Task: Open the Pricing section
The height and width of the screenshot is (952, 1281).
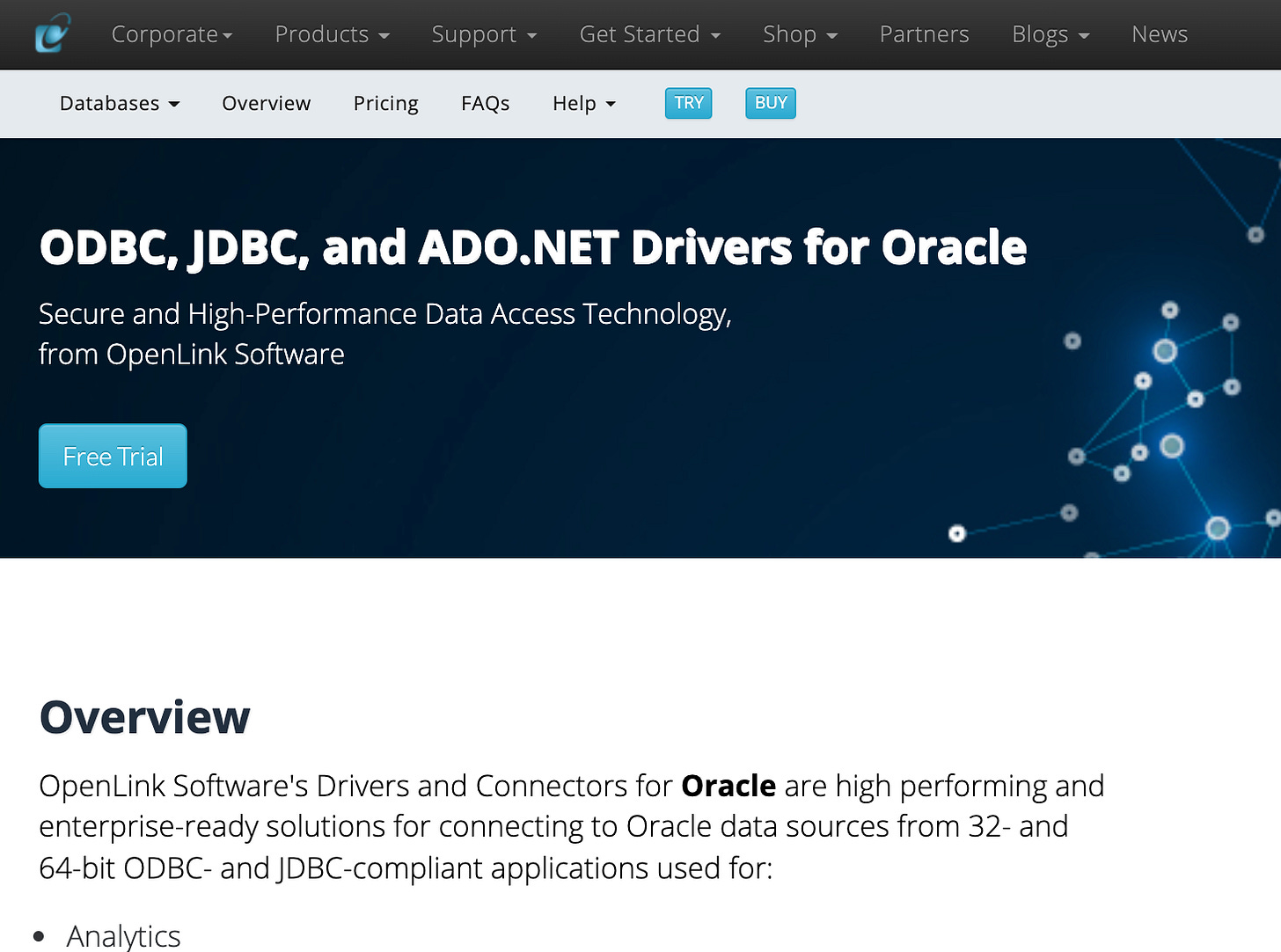Action: pos(385,104)
